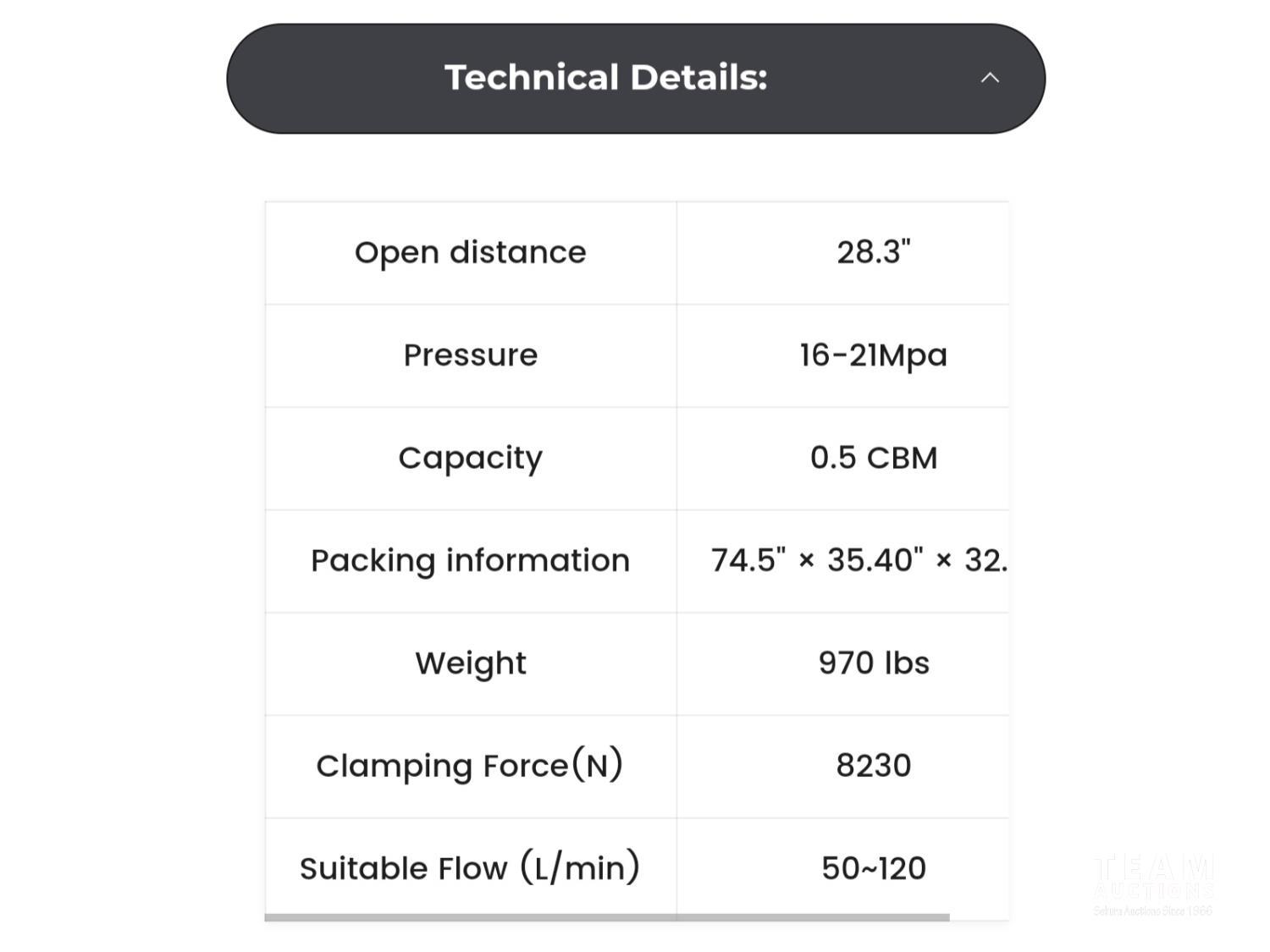
Task: Click the 28.3" open distance value
Action: (874, 252)
